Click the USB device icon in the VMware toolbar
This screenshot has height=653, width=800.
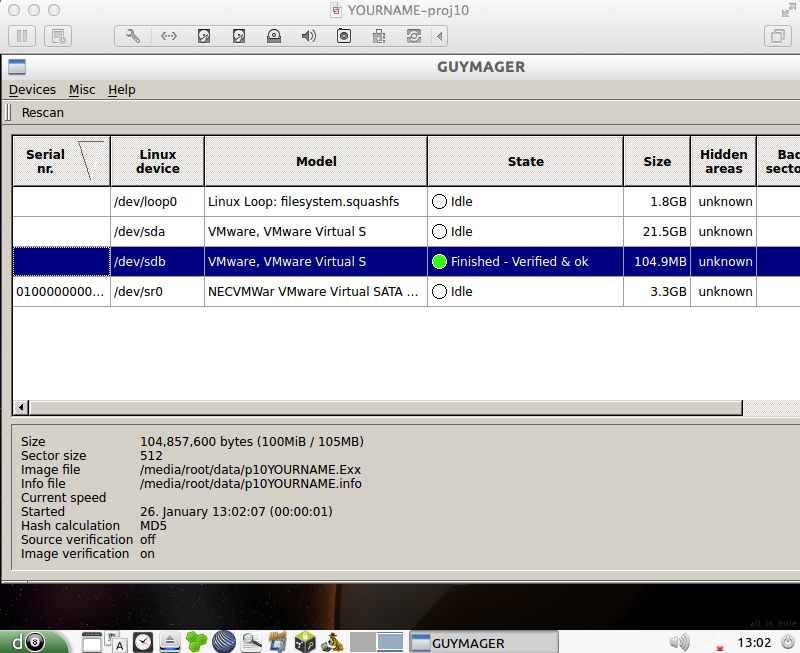379,36
